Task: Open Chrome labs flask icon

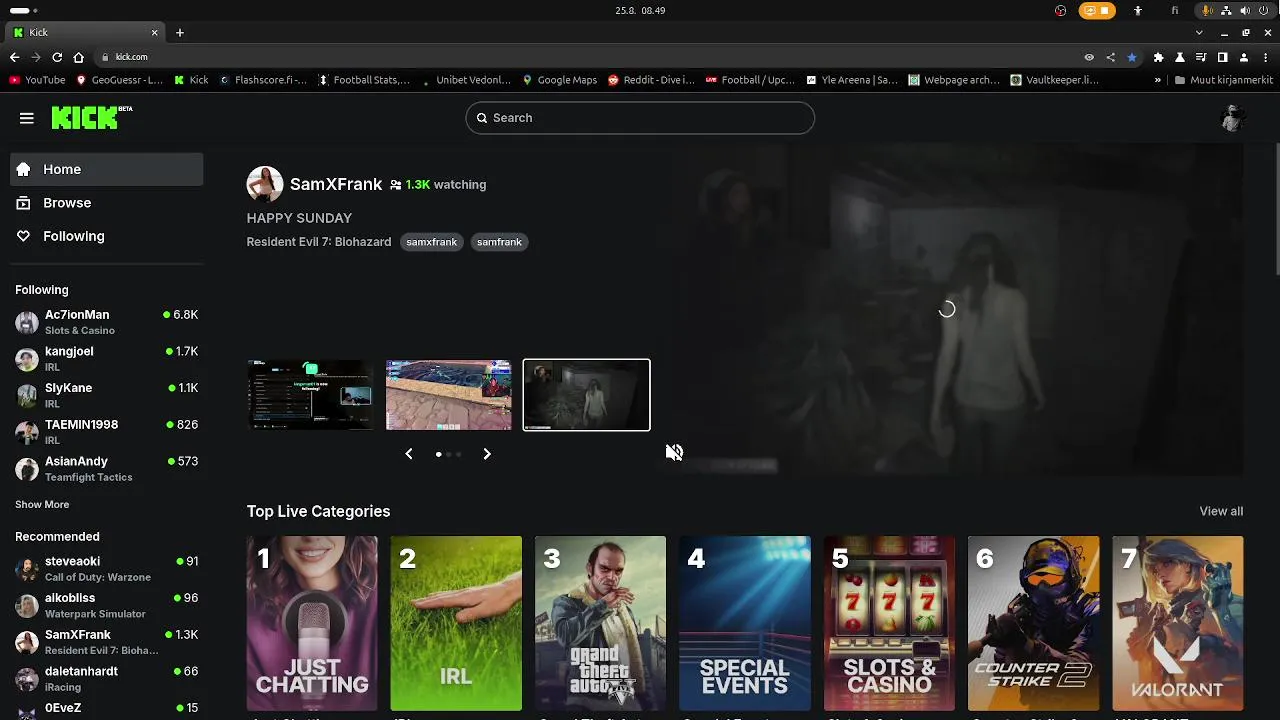Action: tap(1180, 57)
